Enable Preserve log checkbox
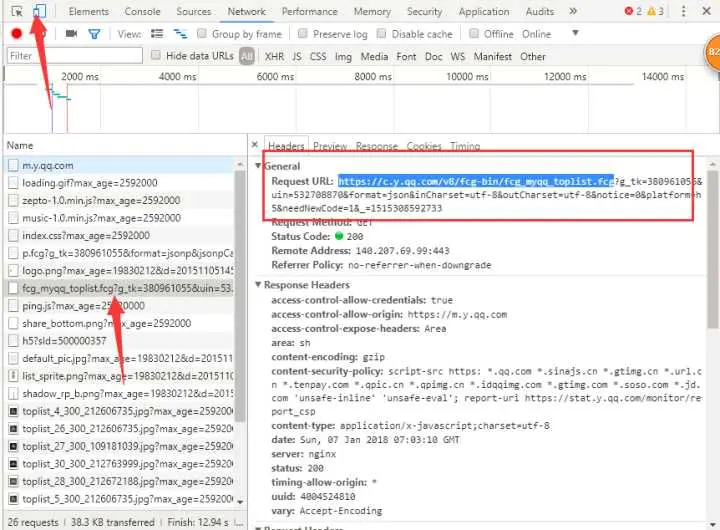720x530 pixels. (302, 33)
